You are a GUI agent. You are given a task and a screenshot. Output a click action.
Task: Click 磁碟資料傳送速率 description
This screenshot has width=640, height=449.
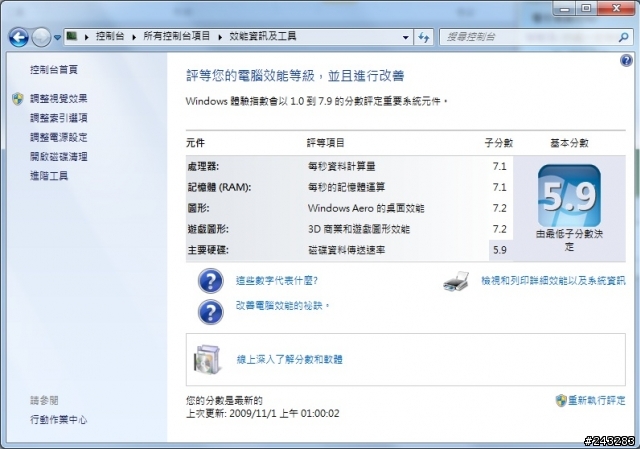(347, 250)
